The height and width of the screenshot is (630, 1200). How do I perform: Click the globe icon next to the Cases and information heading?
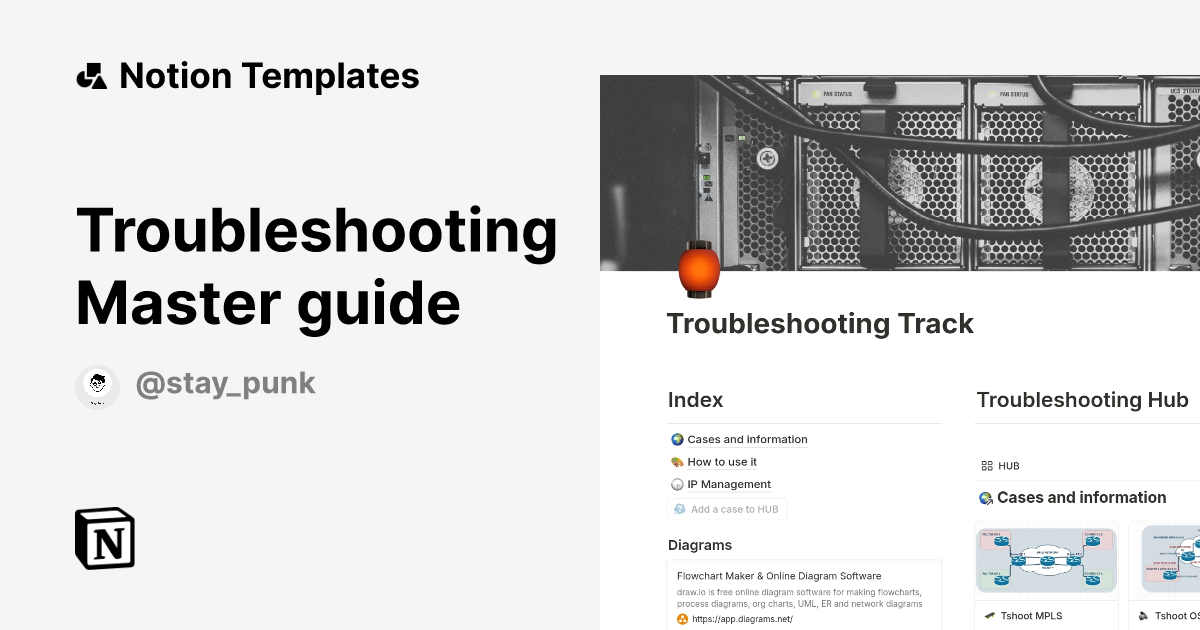[x=985, y=497]
